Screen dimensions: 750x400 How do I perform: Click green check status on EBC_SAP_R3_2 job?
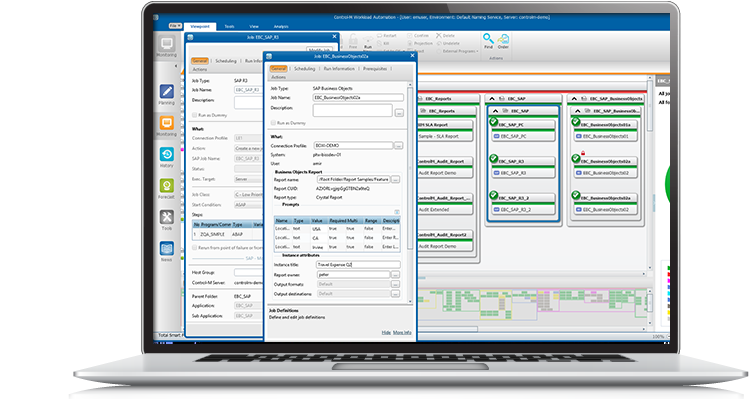tap(494, 195)
